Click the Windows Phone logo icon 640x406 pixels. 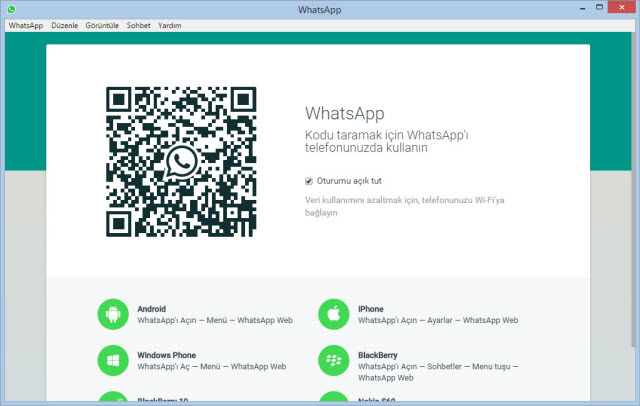(x=113, y=360)
